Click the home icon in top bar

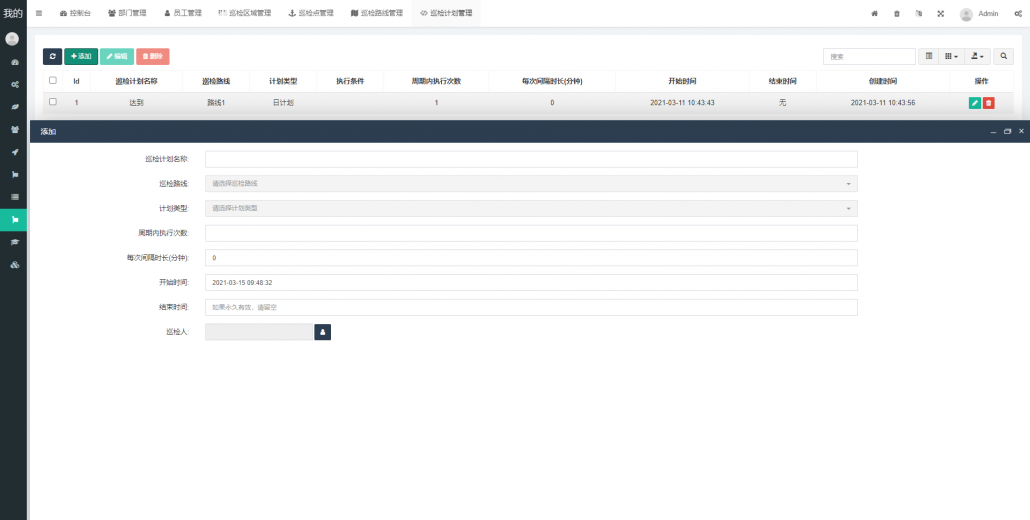[874, 14]
